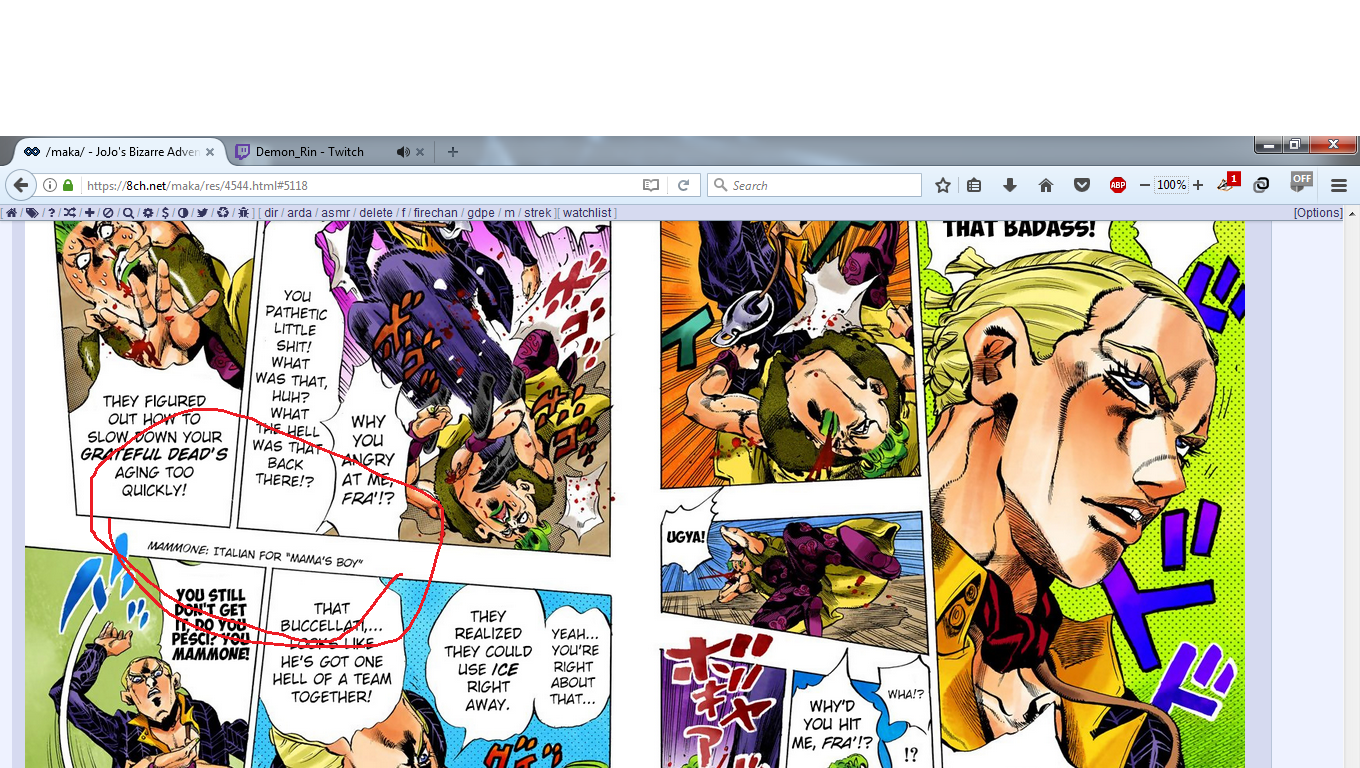
Task: Close the /maka/ JoJo tab
Action: (210, 152)
